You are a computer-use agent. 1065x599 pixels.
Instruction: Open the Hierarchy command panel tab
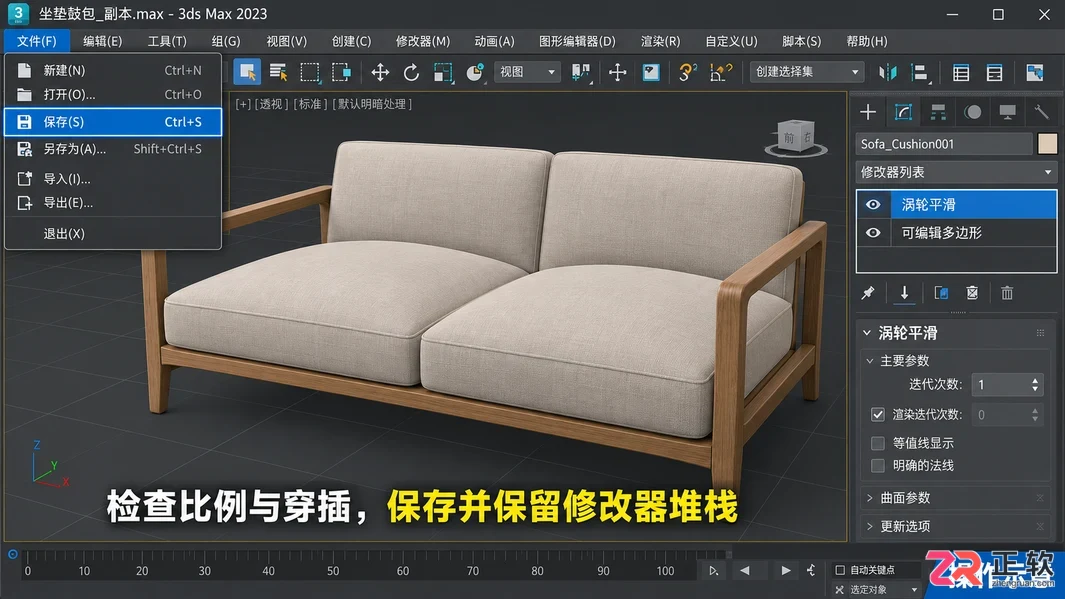[x=938, y=112]
